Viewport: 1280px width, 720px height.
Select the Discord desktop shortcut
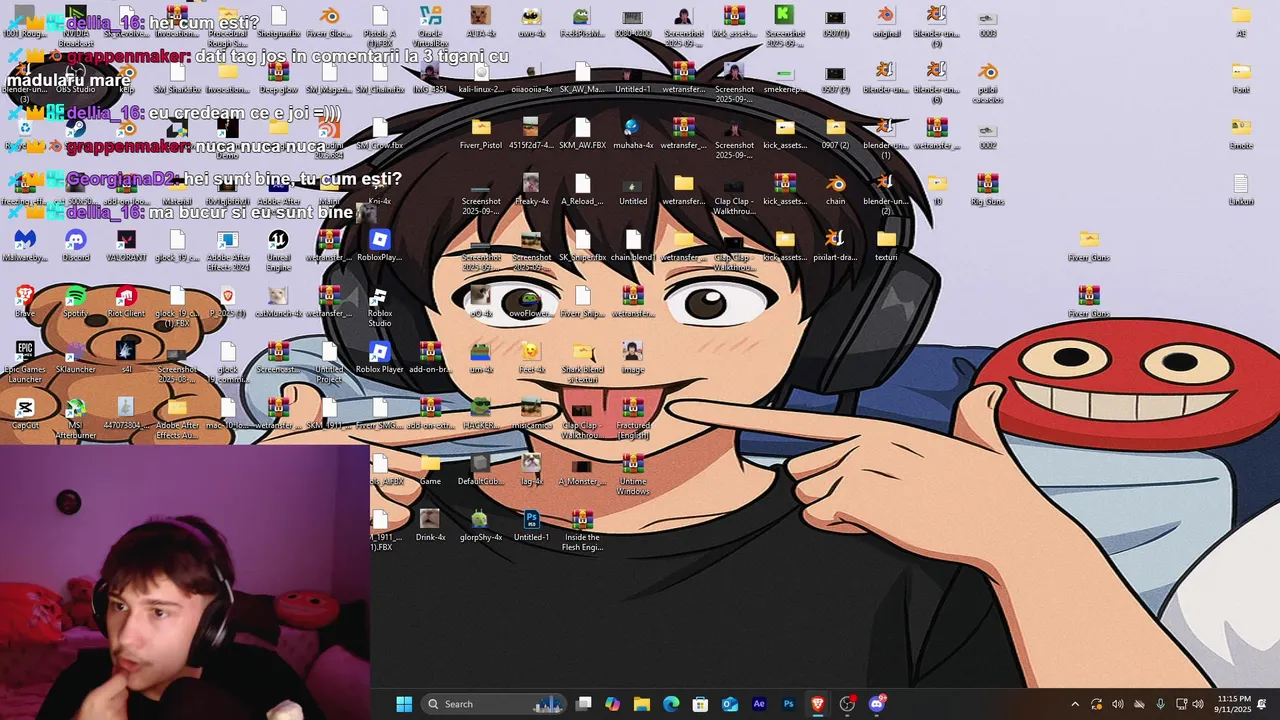coord(76,246)
